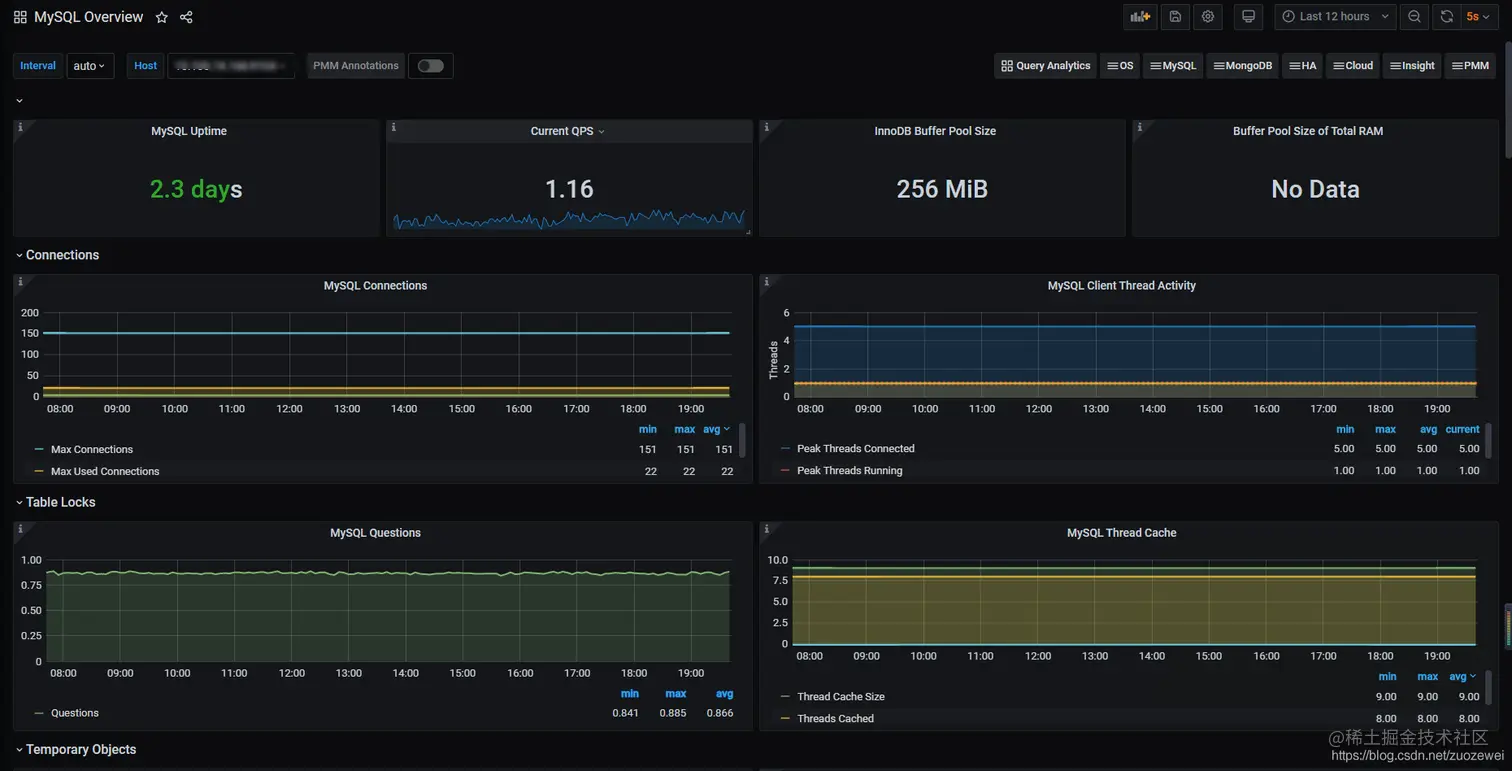Open the OS dashboards menu
The width and height of the screenshot is (1512, 771).
(x=1120, y=66)
